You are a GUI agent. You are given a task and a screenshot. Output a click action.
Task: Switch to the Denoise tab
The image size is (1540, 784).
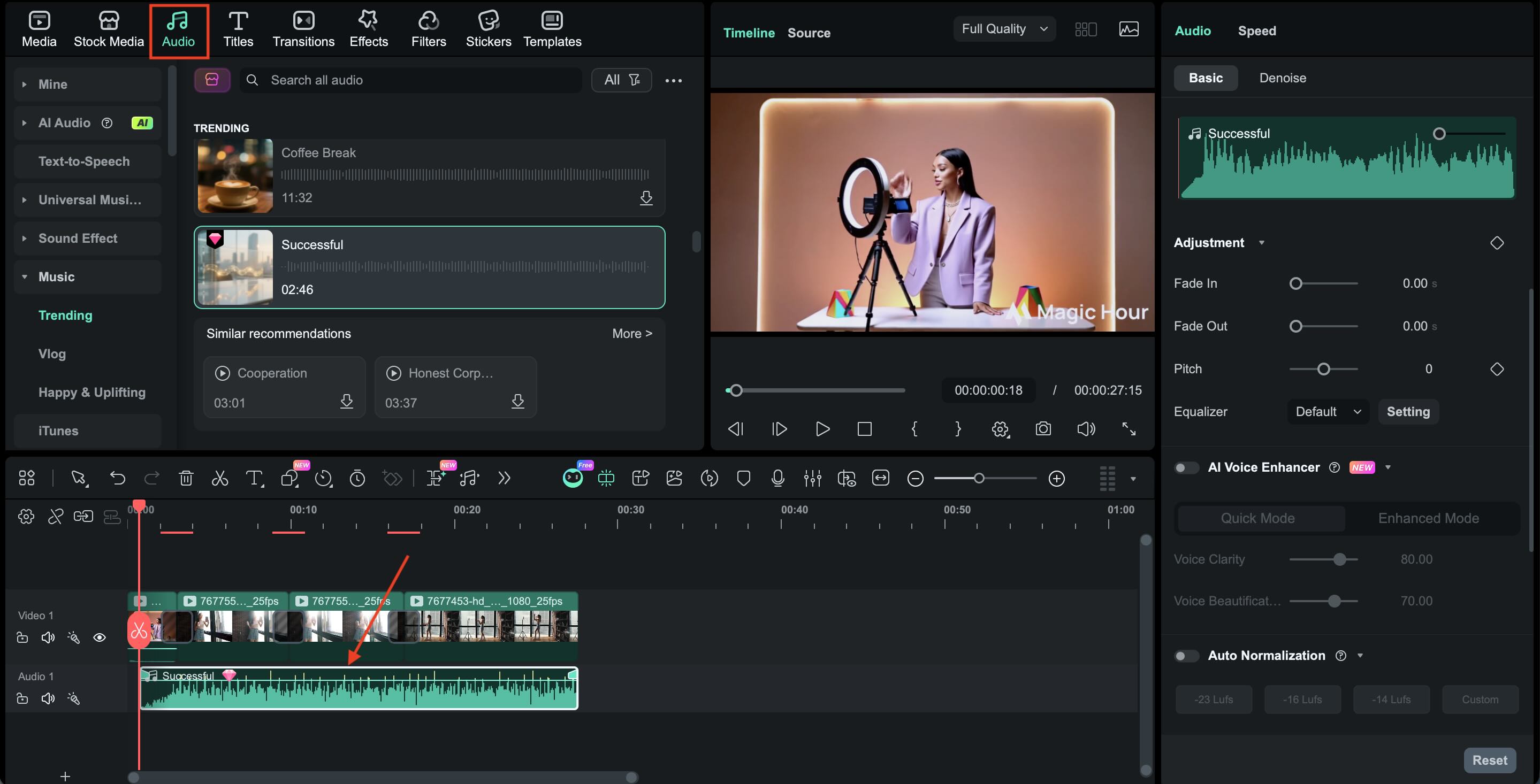pos(1283,78)
